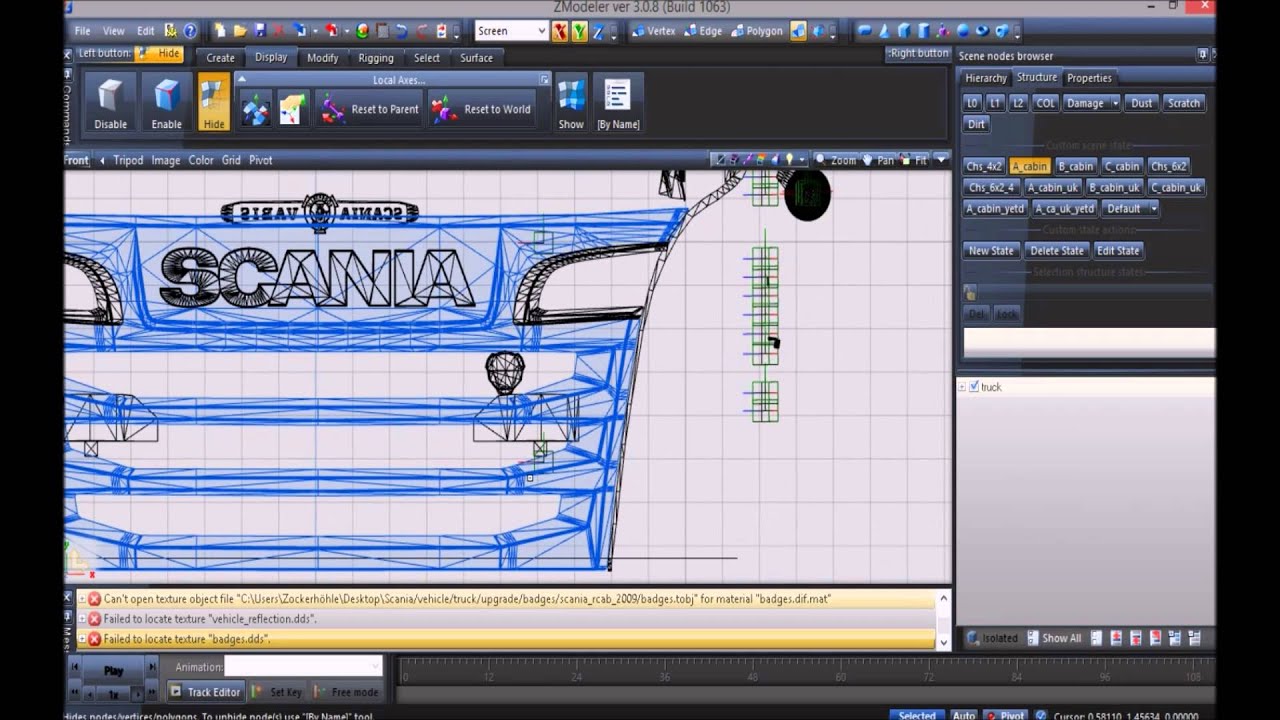Select the highlighted Hide tool icon

[x=214, y=103]
